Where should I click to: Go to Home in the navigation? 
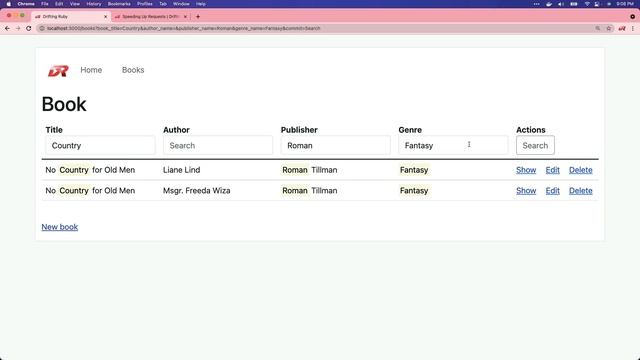(91, 70)
